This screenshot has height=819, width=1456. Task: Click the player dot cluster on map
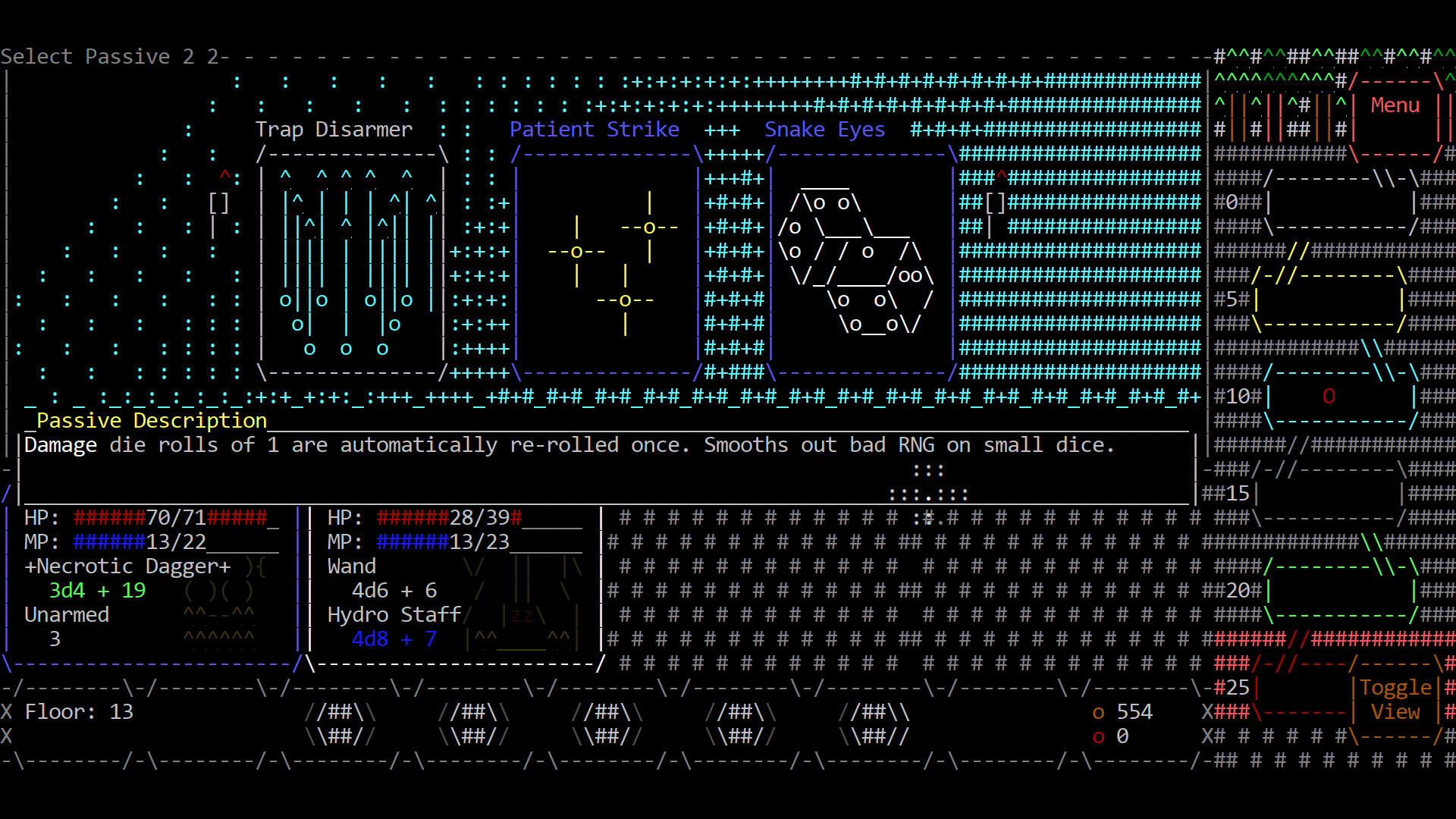pyautogui.click(x=928, y=494)
